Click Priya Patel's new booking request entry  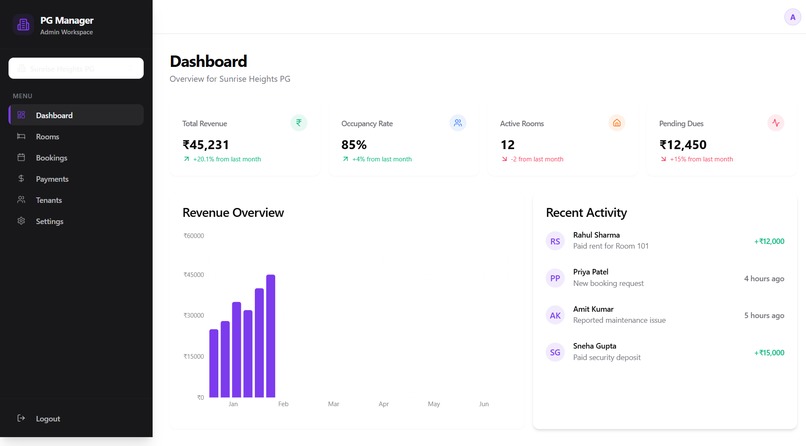pyautogui.click(x=665, y=278)
